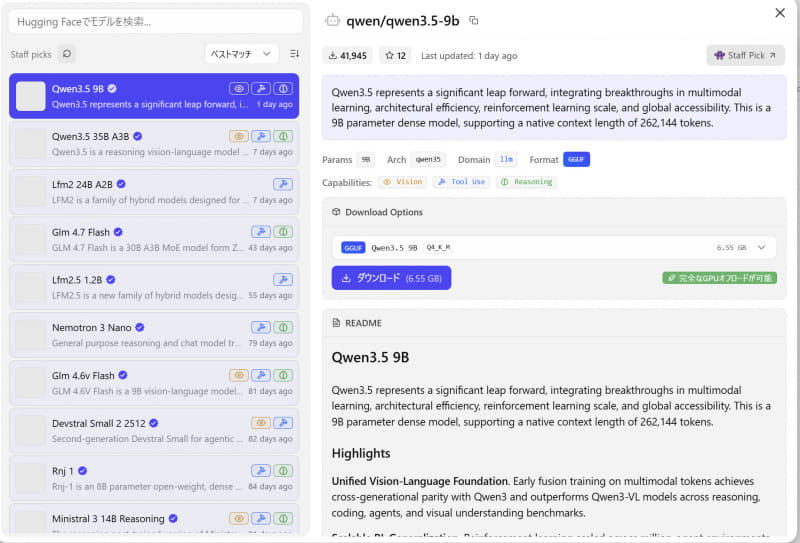This screenshot has width=800, height=543.
Task: Click the GGUF format badge beside Format
Action: tap(576, 160)
